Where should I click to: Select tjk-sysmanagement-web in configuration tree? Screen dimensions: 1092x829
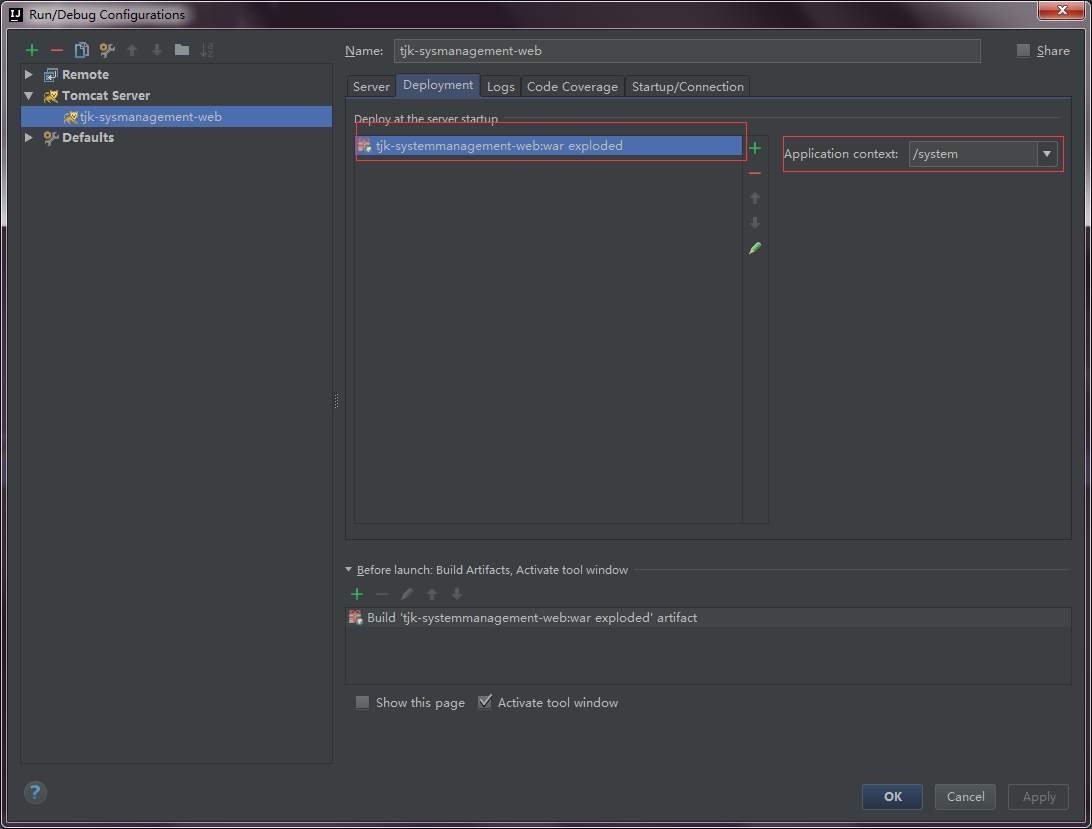point(177,117)
